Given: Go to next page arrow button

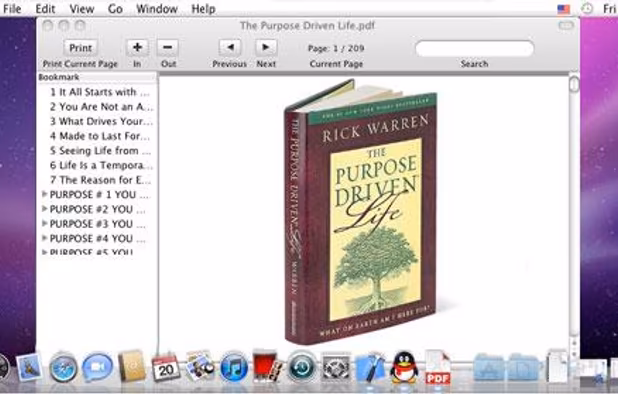Looking at the screenshot, I should click(x=266, y=48).
